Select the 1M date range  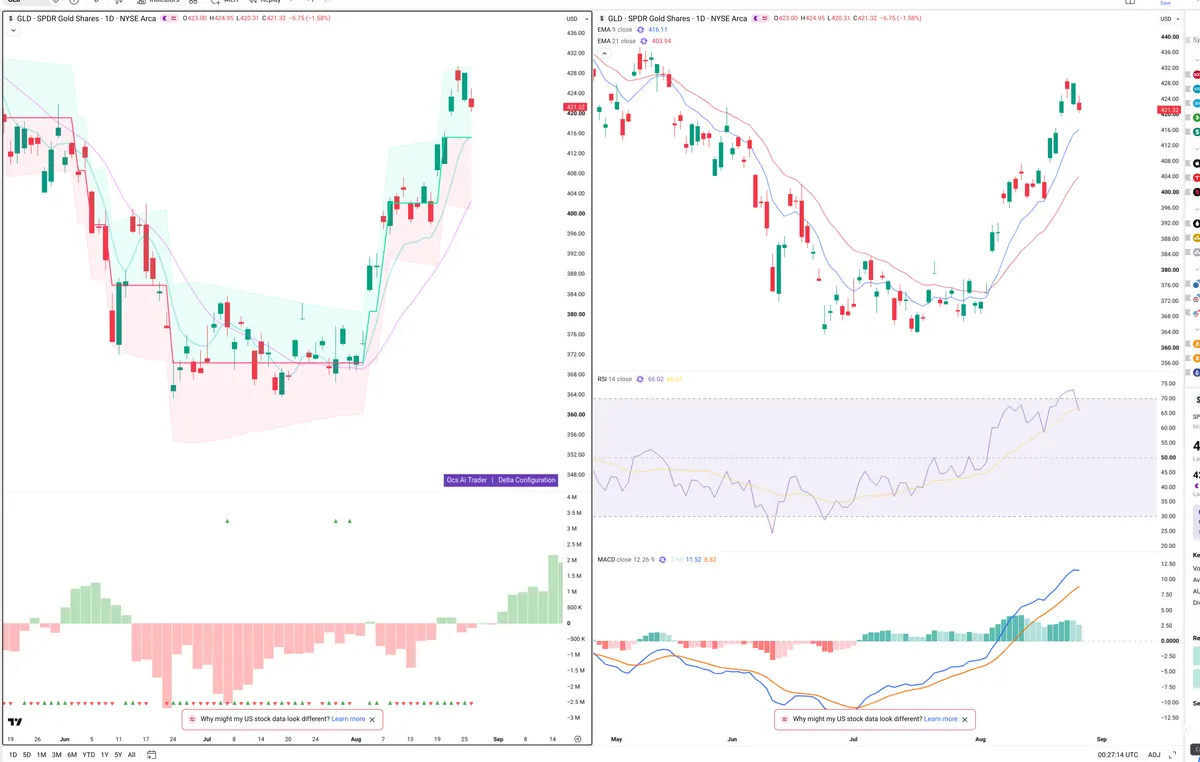[x=41, y=755]
